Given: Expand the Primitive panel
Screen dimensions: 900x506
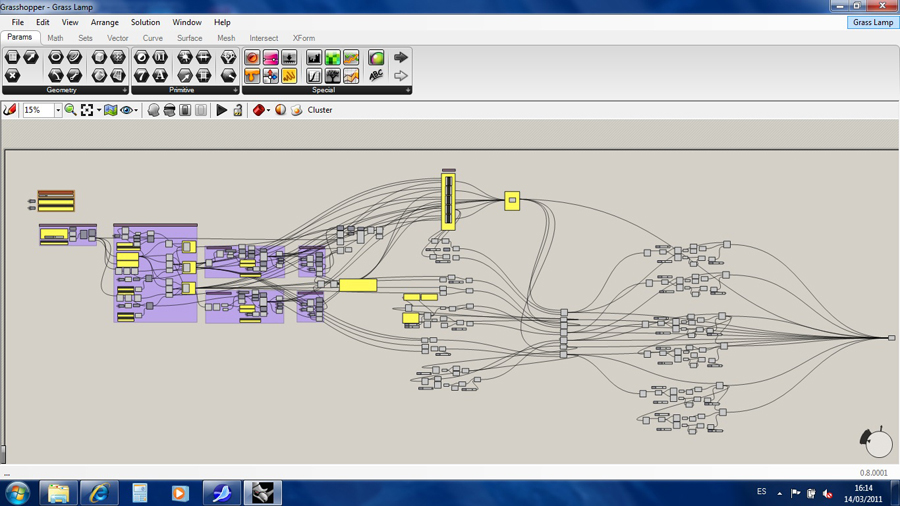Looking at the screenshot, I should [x=235, y=91].
